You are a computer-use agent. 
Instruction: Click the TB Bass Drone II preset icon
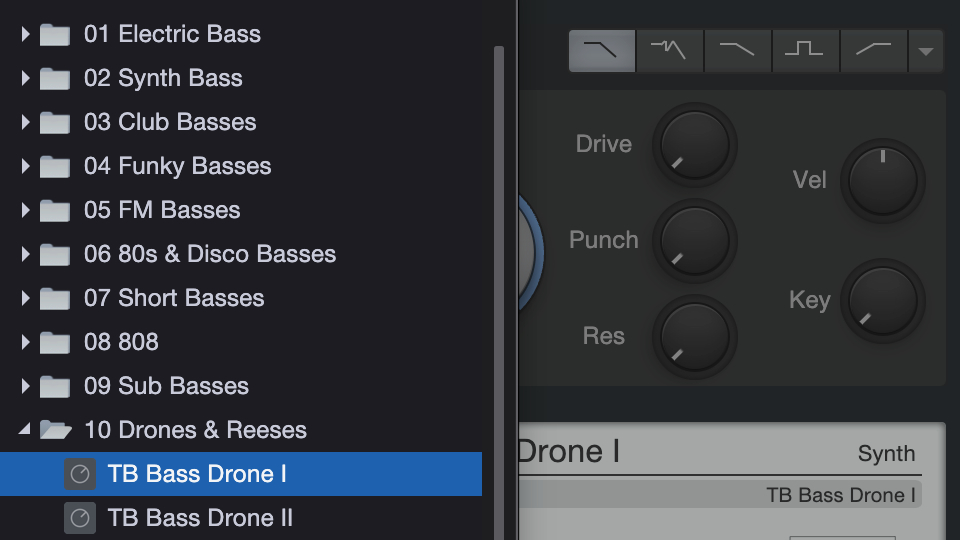pyautogui.click(x=80, y=518)
